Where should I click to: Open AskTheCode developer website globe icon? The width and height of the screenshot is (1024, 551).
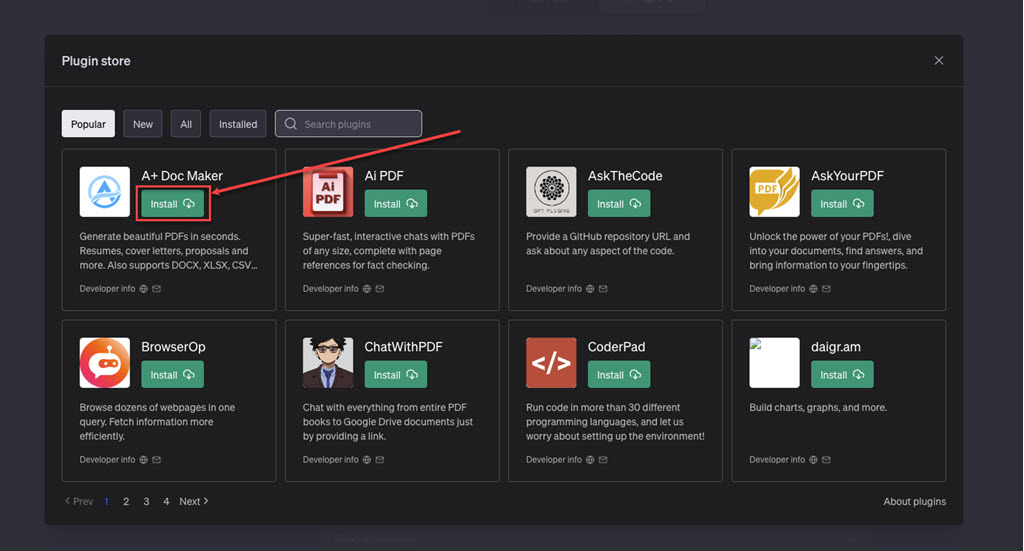[x=590, y=289]
